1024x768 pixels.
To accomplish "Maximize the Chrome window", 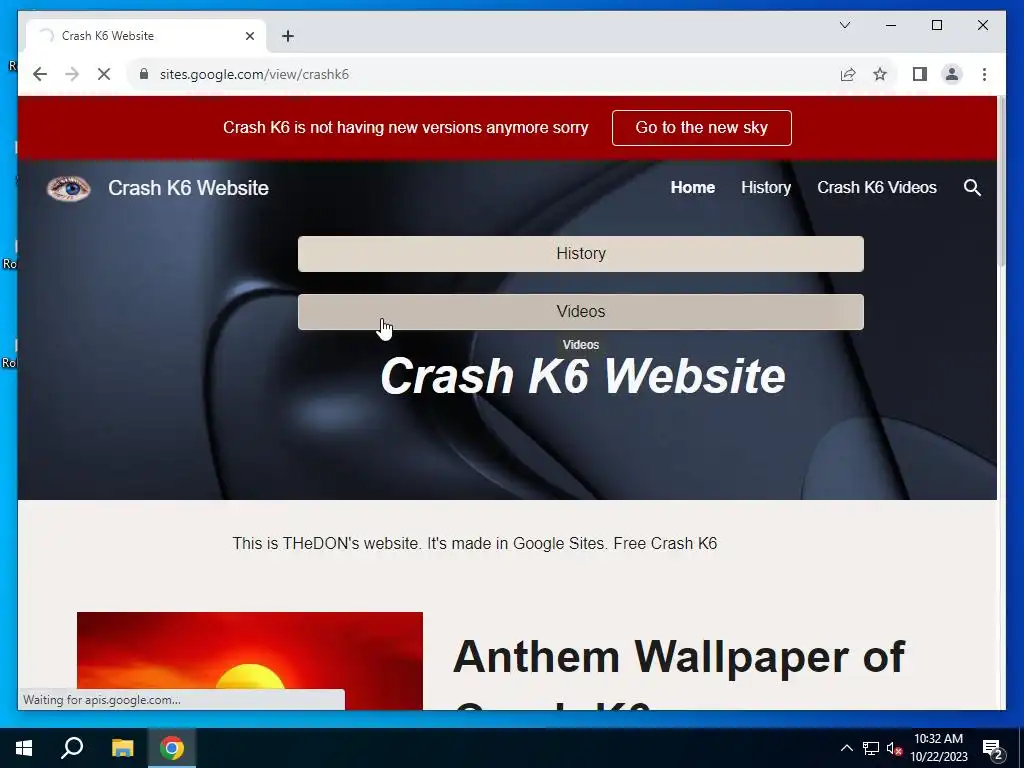I will (x=936, y=25).
